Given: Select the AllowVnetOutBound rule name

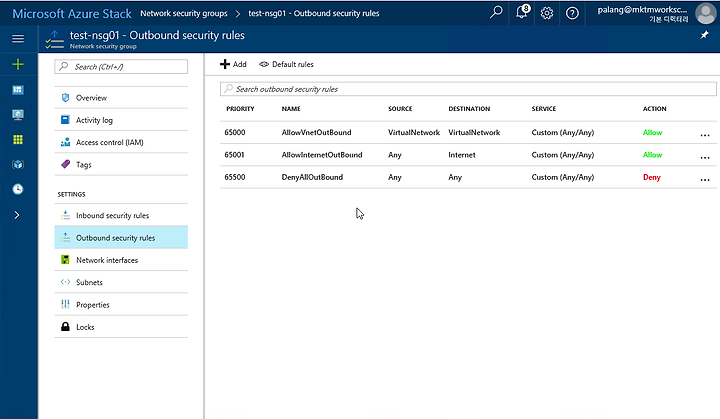Looking at the screenshot, I should click(x=316, y=132).
